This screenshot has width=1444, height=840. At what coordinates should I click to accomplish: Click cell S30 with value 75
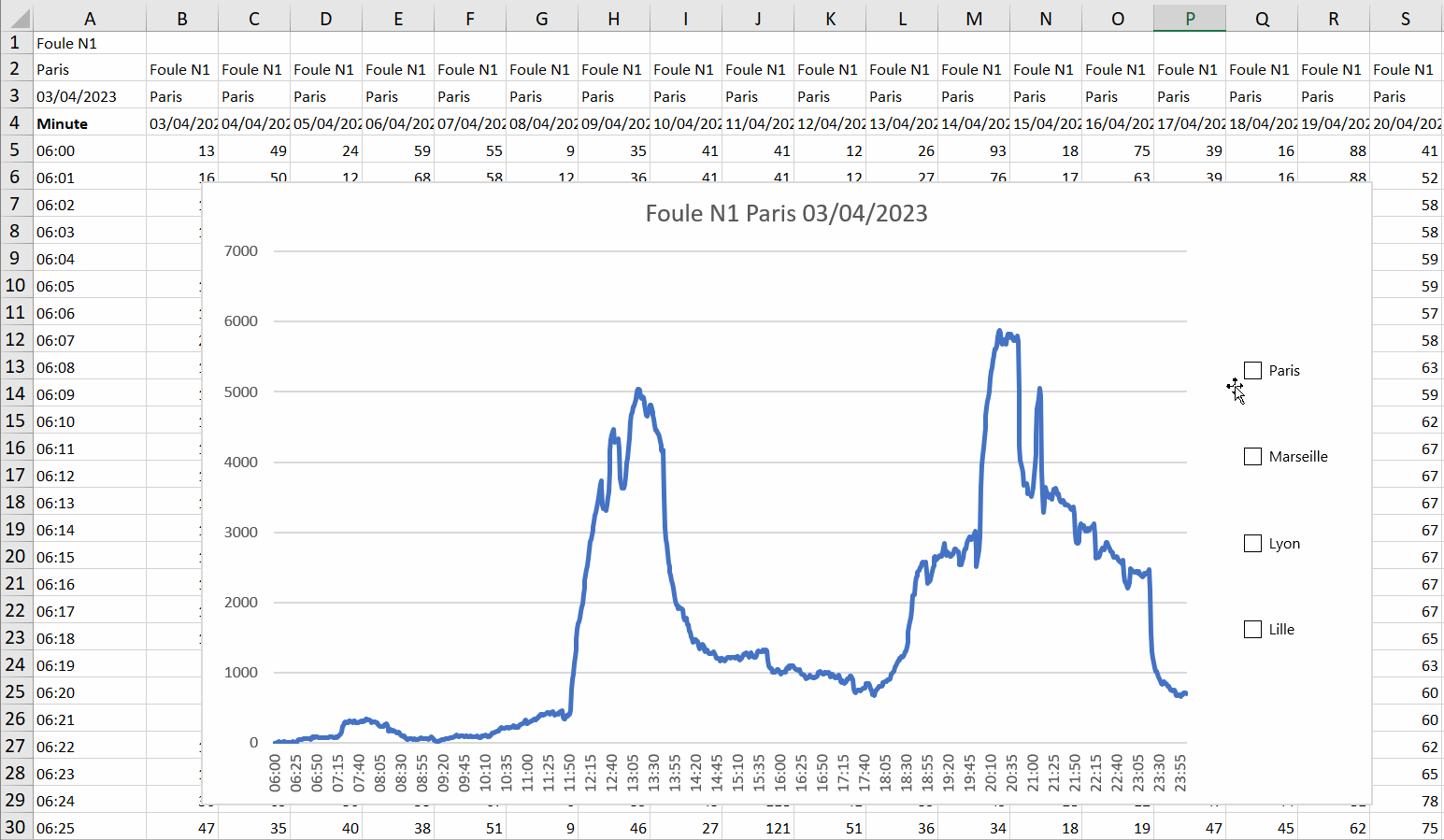[x=1406, y=828]
